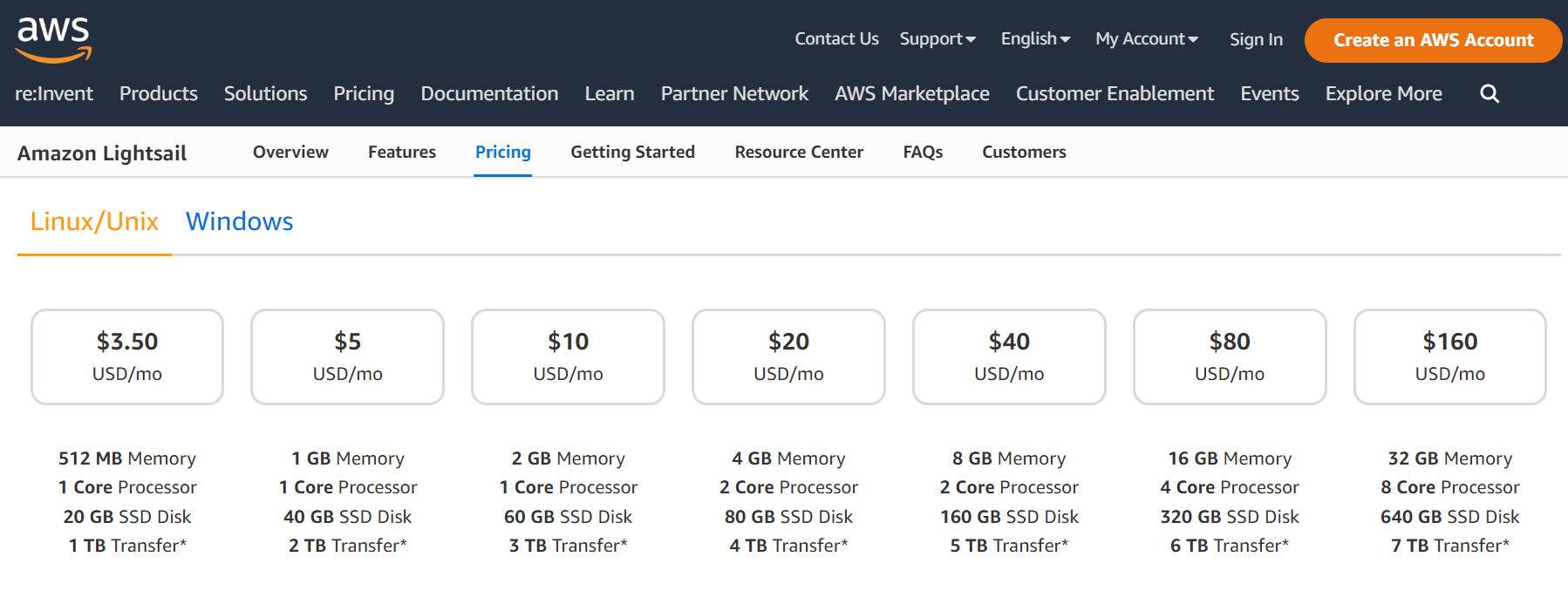Click the 160 GB SSD Disk text
The image size is (1568, 611).
tap(1009, 517)
